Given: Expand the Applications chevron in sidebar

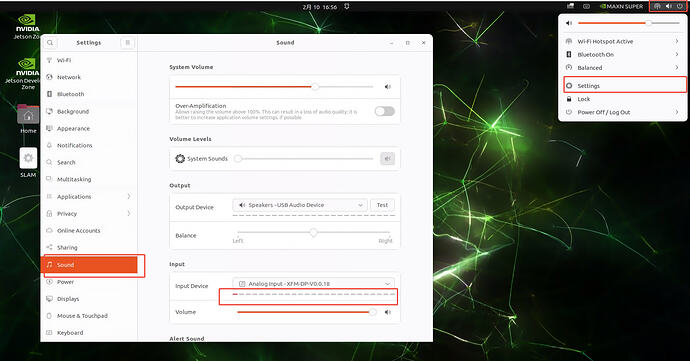Looking at the screenshot, I should coord(128,196).
